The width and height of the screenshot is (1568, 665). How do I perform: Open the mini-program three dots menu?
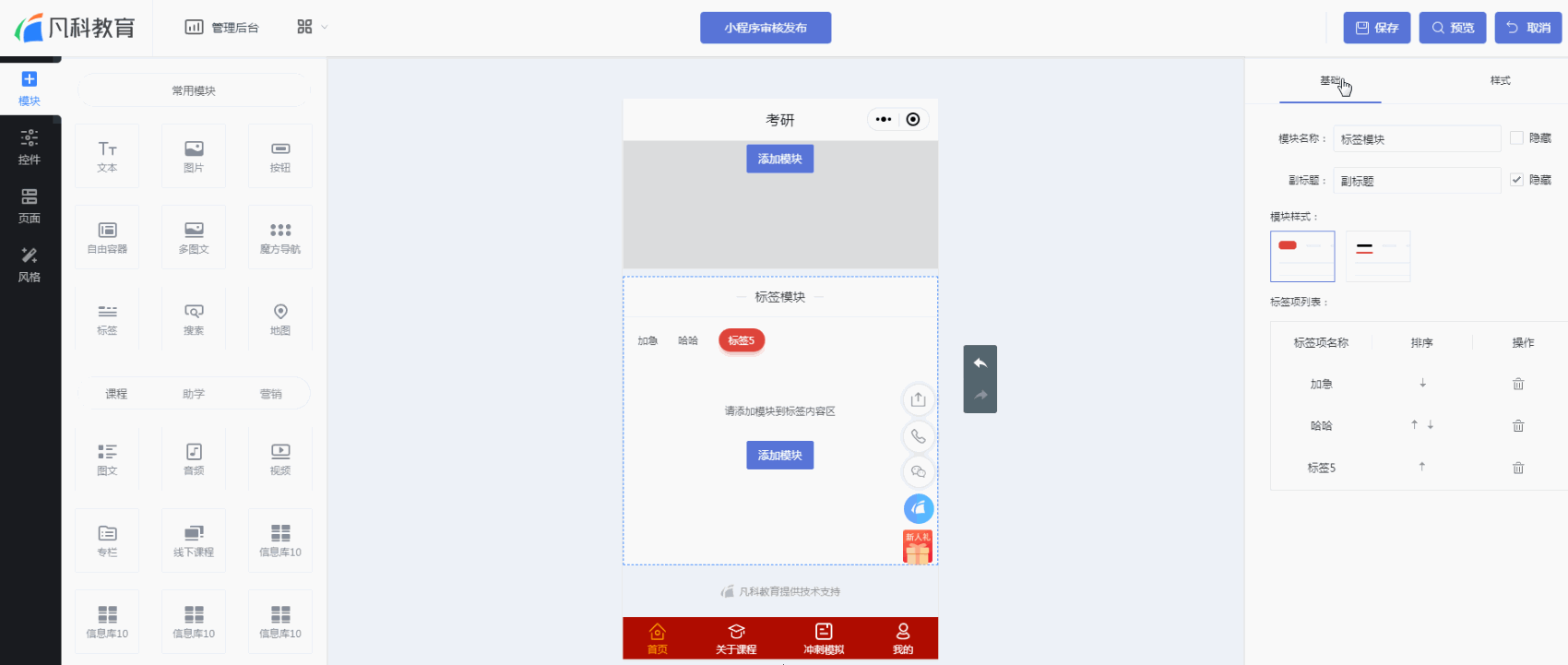tap(884, 119)
